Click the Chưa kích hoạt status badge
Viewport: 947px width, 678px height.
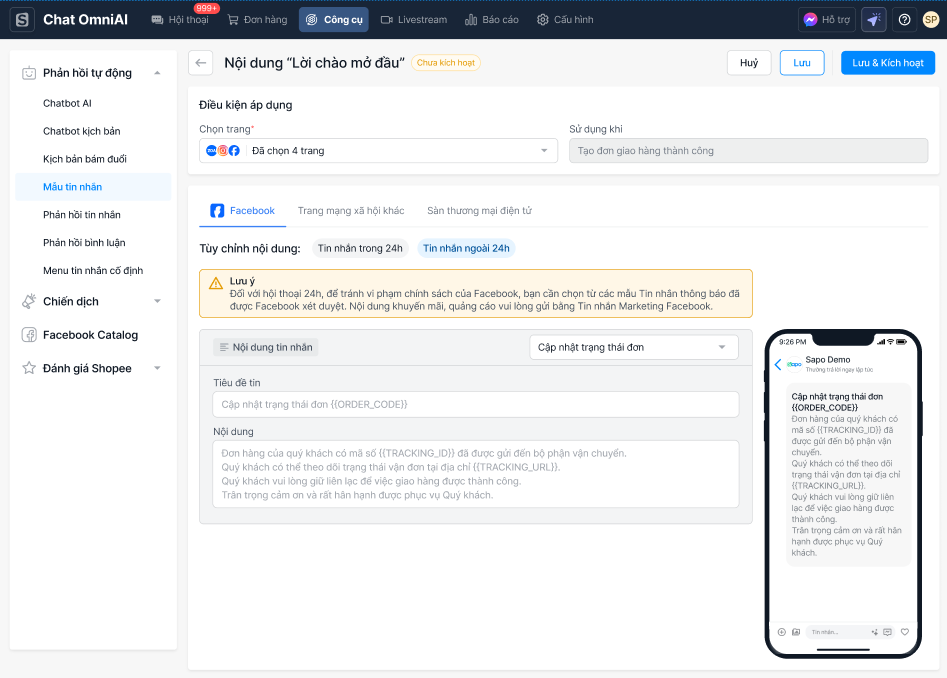coord(446,63)
